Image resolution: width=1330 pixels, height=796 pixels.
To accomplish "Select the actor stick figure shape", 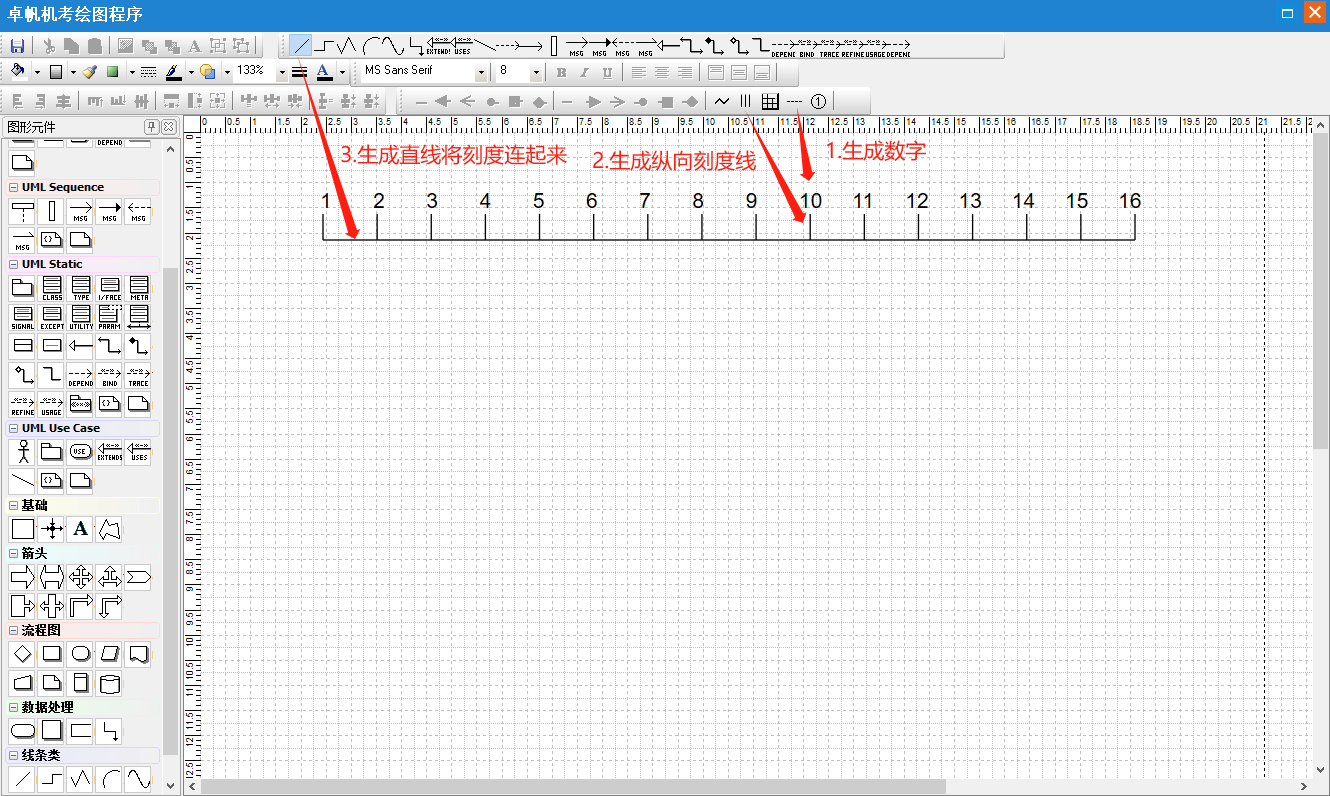I will (22, 452).
